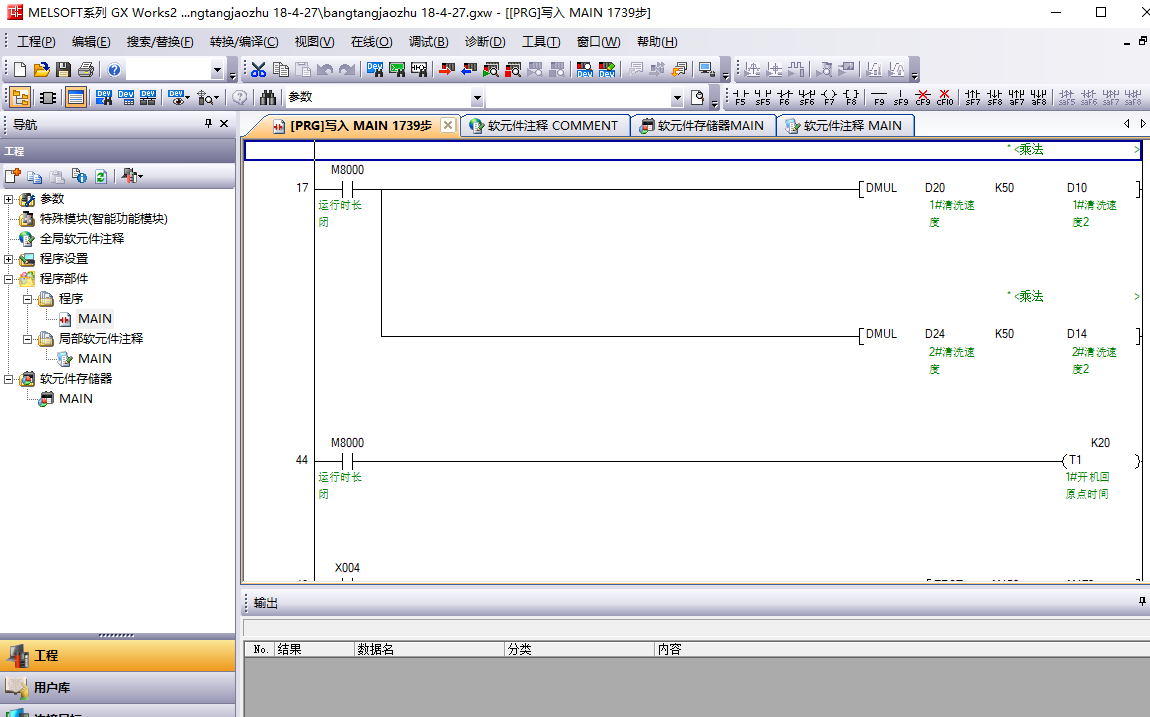The image size is (1150, 717).
Task: Open the existing project folder icon
Action: pos(41,70)
